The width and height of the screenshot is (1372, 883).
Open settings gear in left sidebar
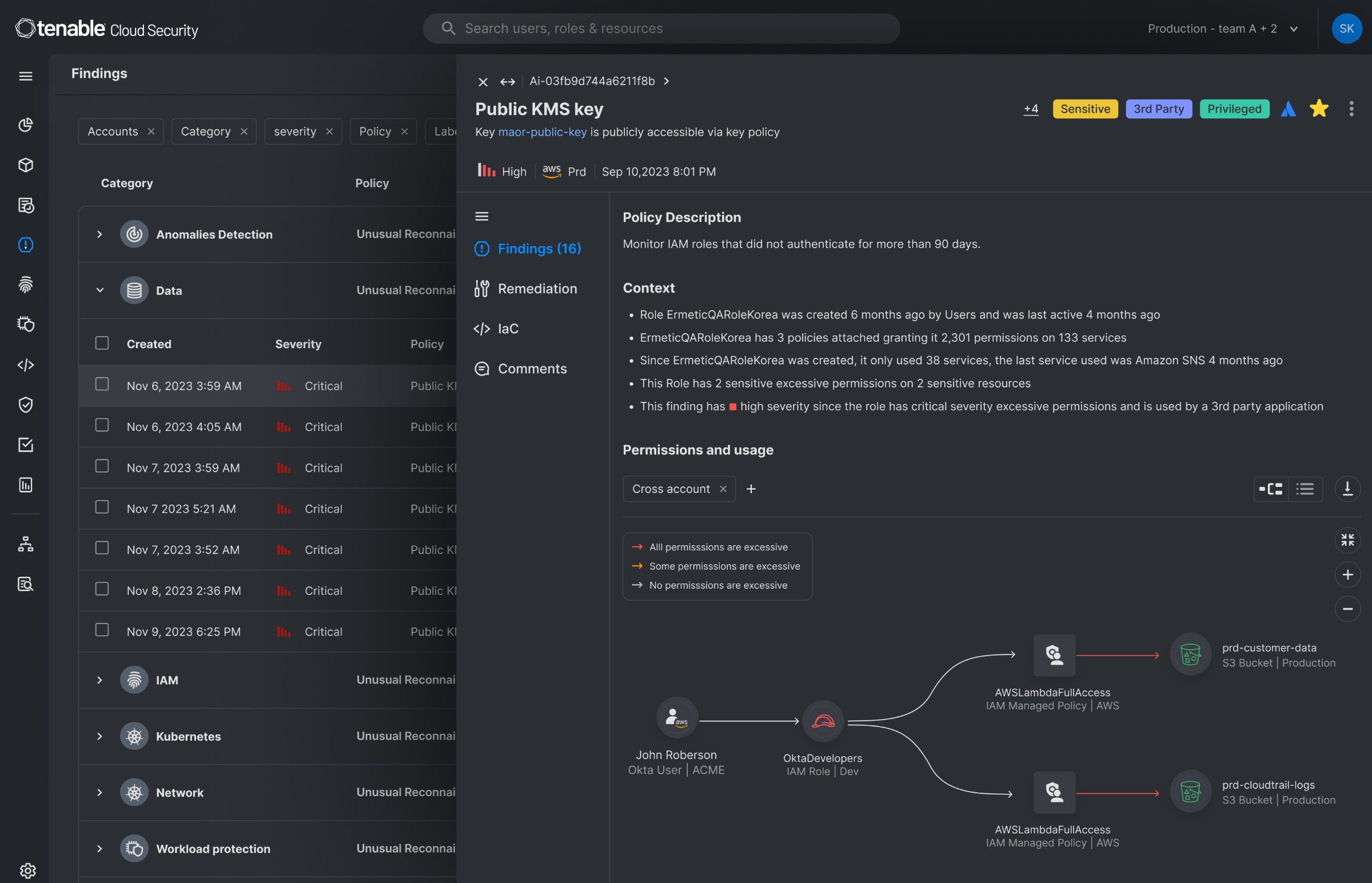[27, 870]
